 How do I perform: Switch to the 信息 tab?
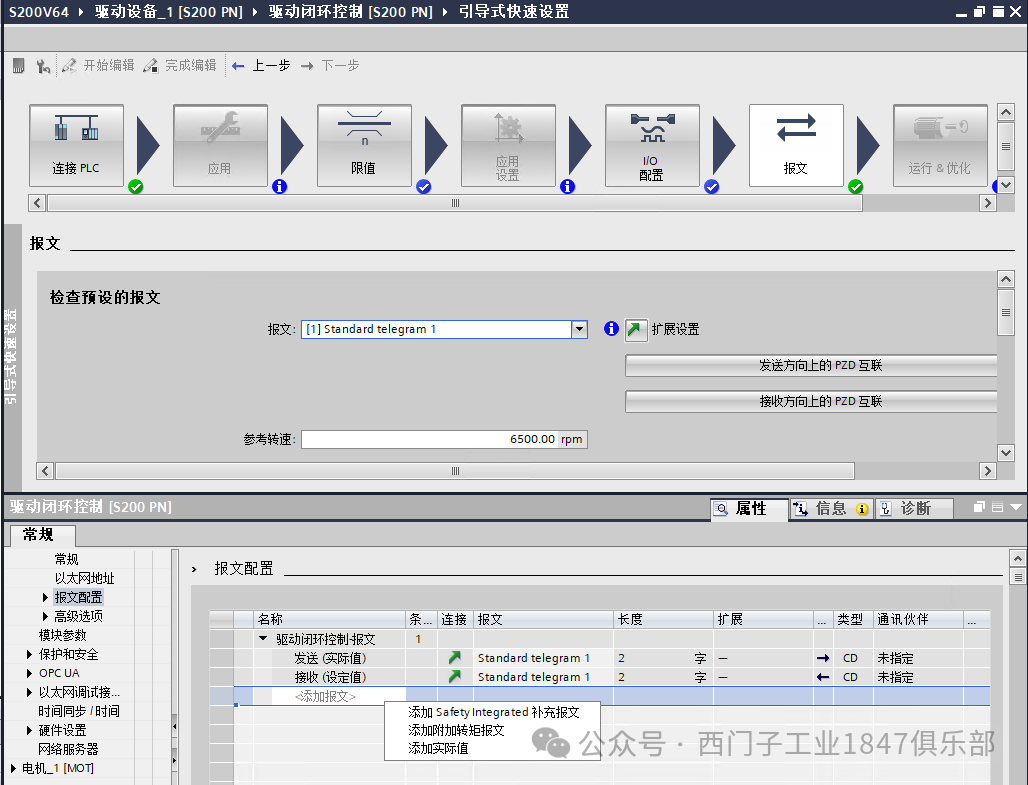click(x=831, y=508)
